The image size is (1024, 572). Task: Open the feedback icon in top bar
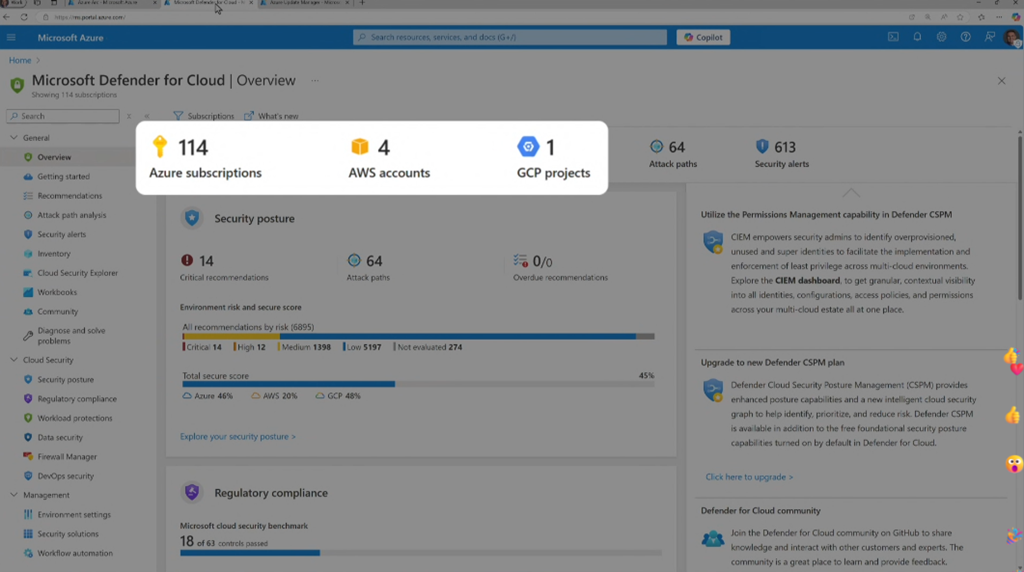(x=989, y=37)
